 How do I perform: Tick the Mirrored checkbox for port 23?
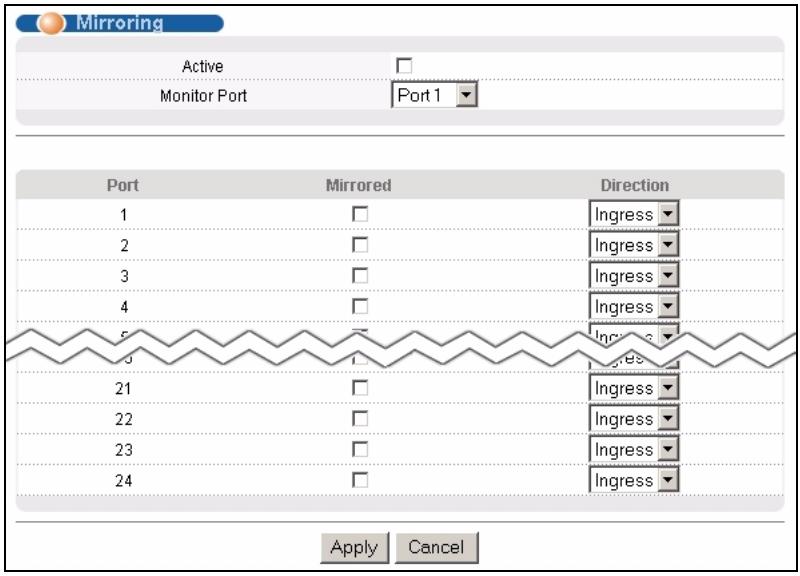(x=360, y=449)
